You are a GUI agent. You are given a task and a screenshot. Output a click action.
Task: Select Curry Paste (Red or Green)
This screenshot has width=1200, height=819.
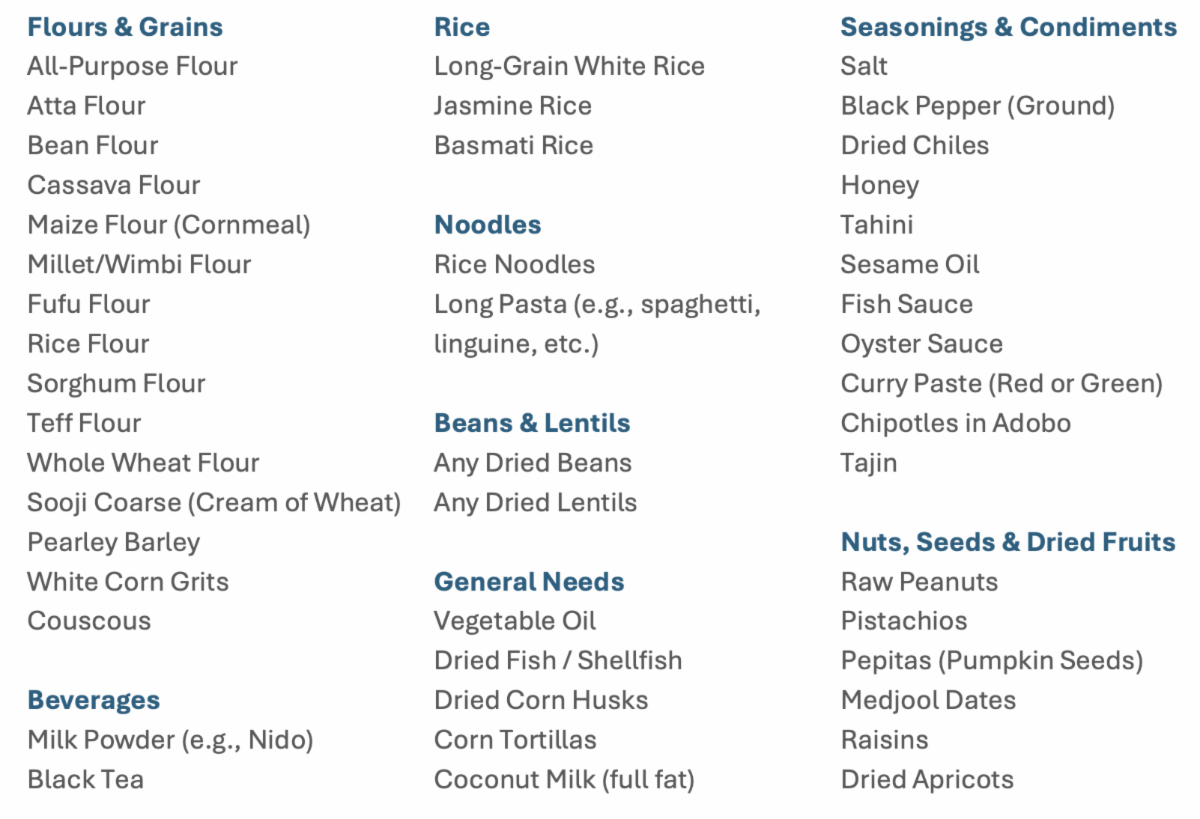1002,383
